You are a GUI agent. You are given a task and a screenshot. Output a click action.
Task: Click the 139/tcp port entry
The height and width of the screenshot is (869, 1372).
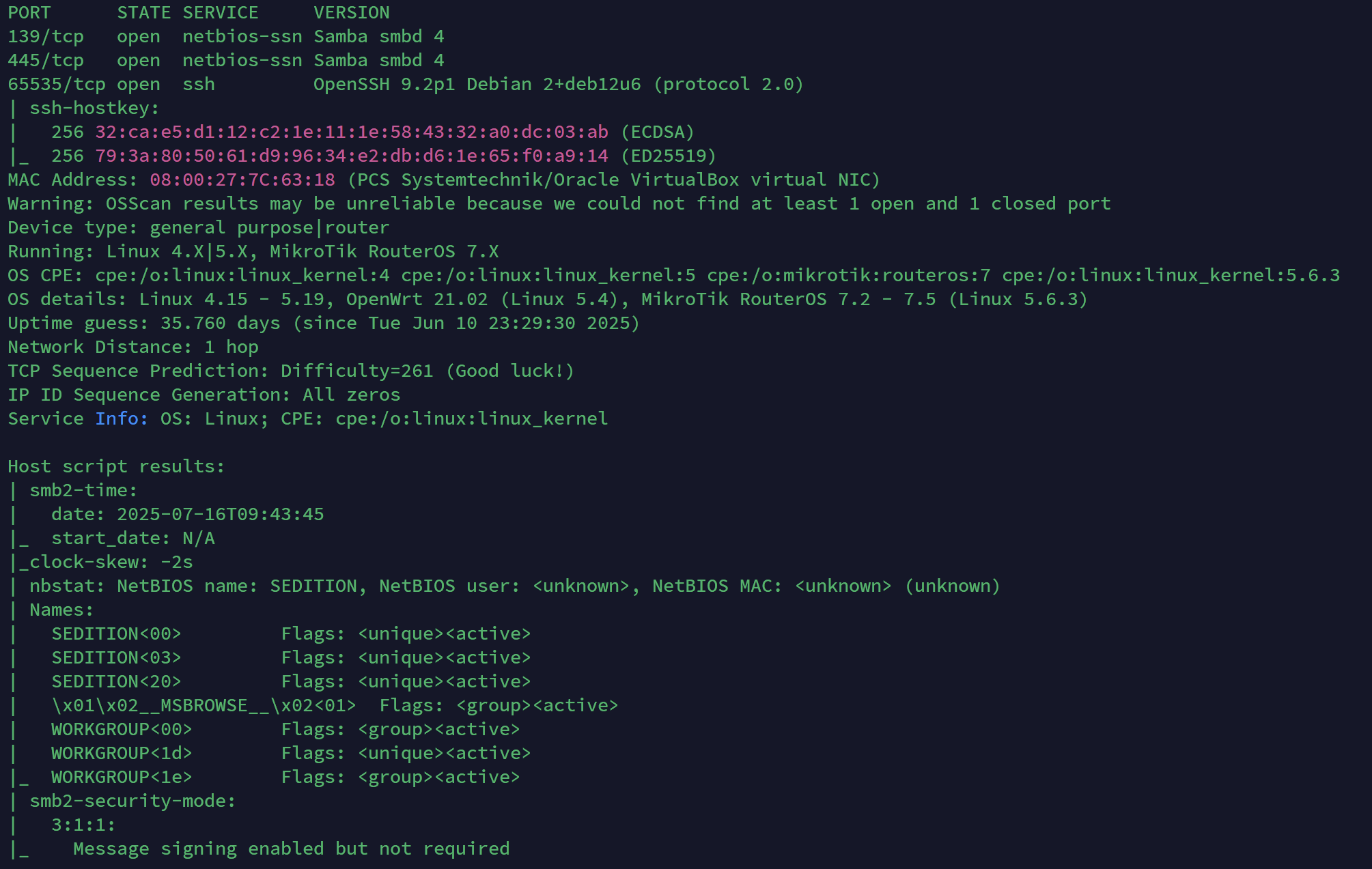point(46,36)
